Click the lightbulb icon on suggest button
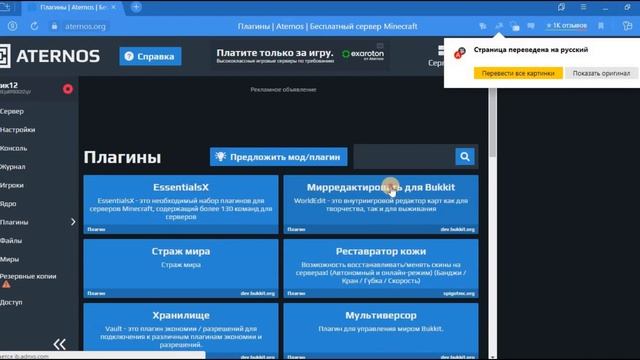This screenshot has height=360, width=640. pos(220,156)
